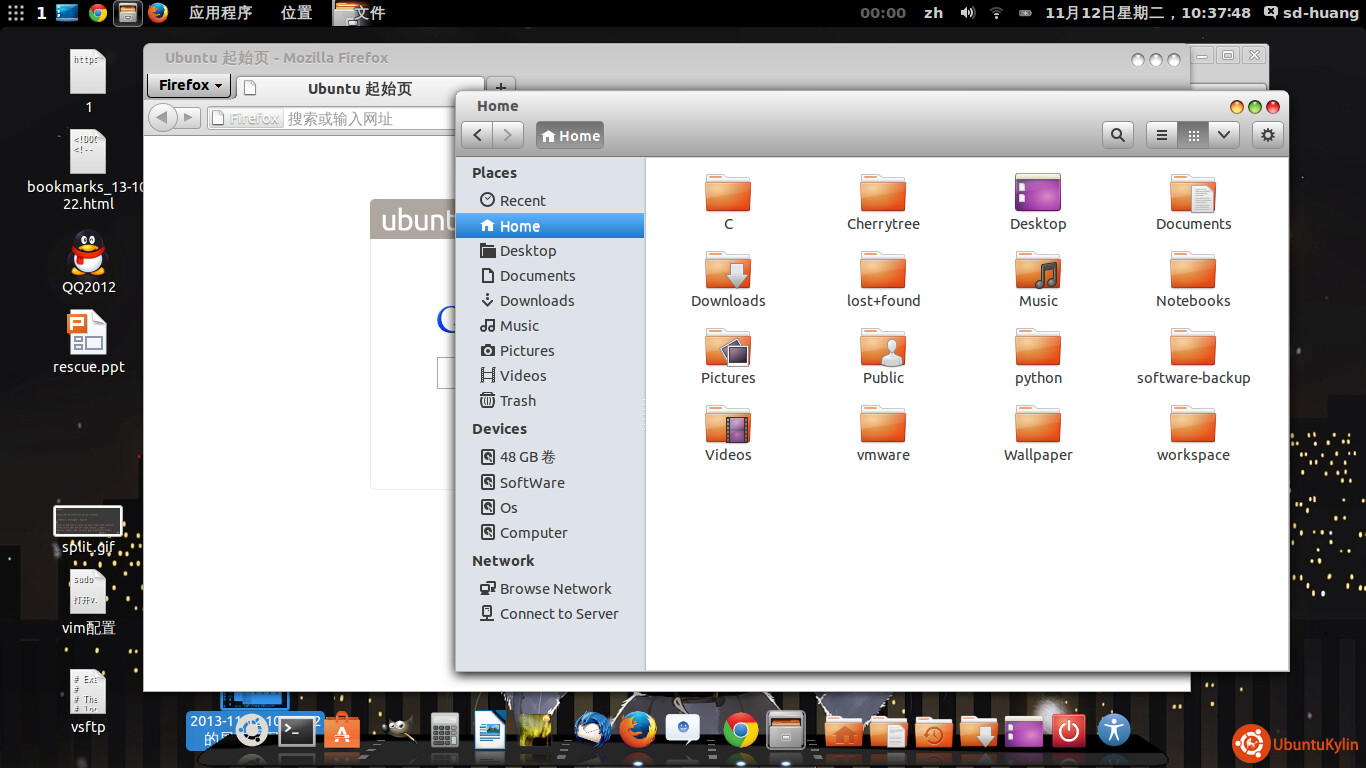The width and height of the screenshot is (1366, 768).
Task: Open the Pictures folder icon
Action: pos(728,348)
